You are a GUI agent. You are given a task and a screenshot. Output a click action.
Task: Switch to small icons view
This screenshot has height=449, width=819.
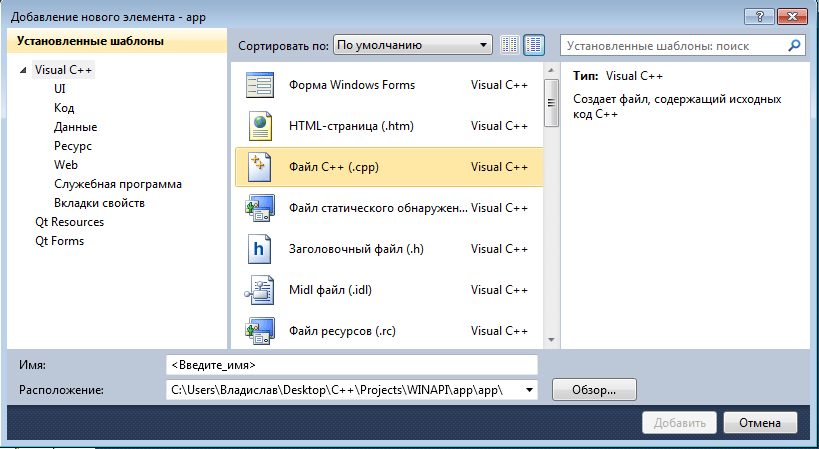coord(510,45)
